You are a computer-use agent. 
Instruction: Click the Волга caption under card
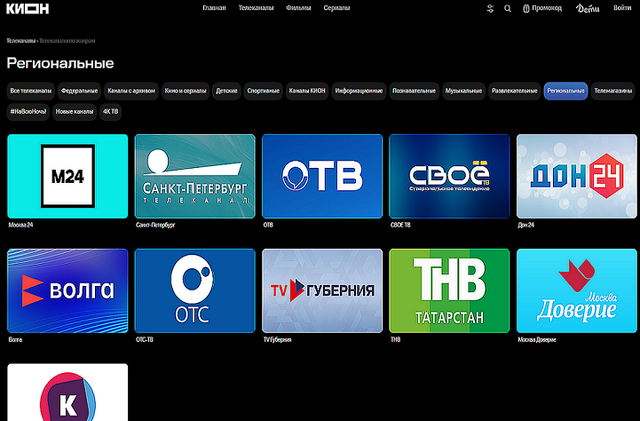15,340
